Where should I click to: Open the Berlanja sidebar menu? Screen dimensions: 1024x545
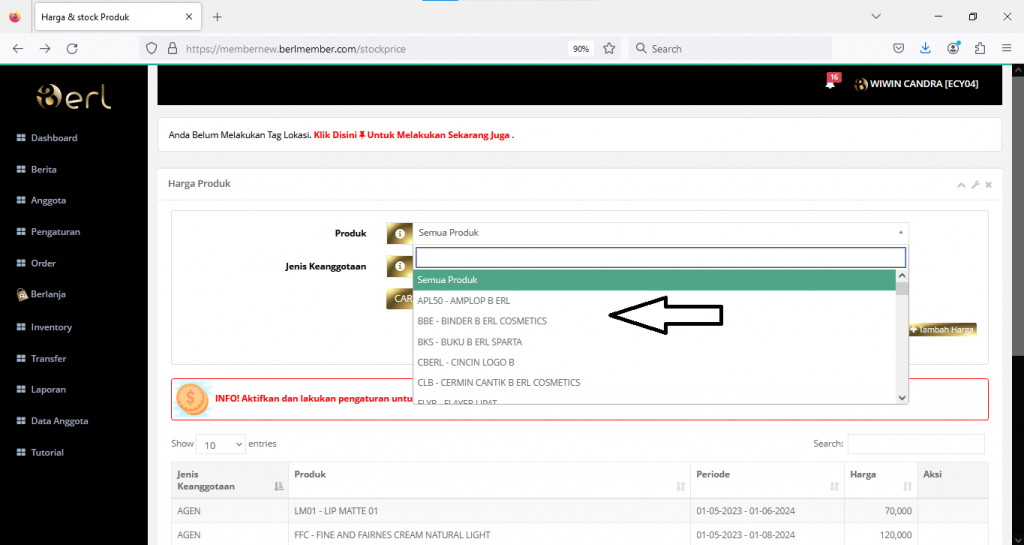pyautogui.click(x=47, y=294)
